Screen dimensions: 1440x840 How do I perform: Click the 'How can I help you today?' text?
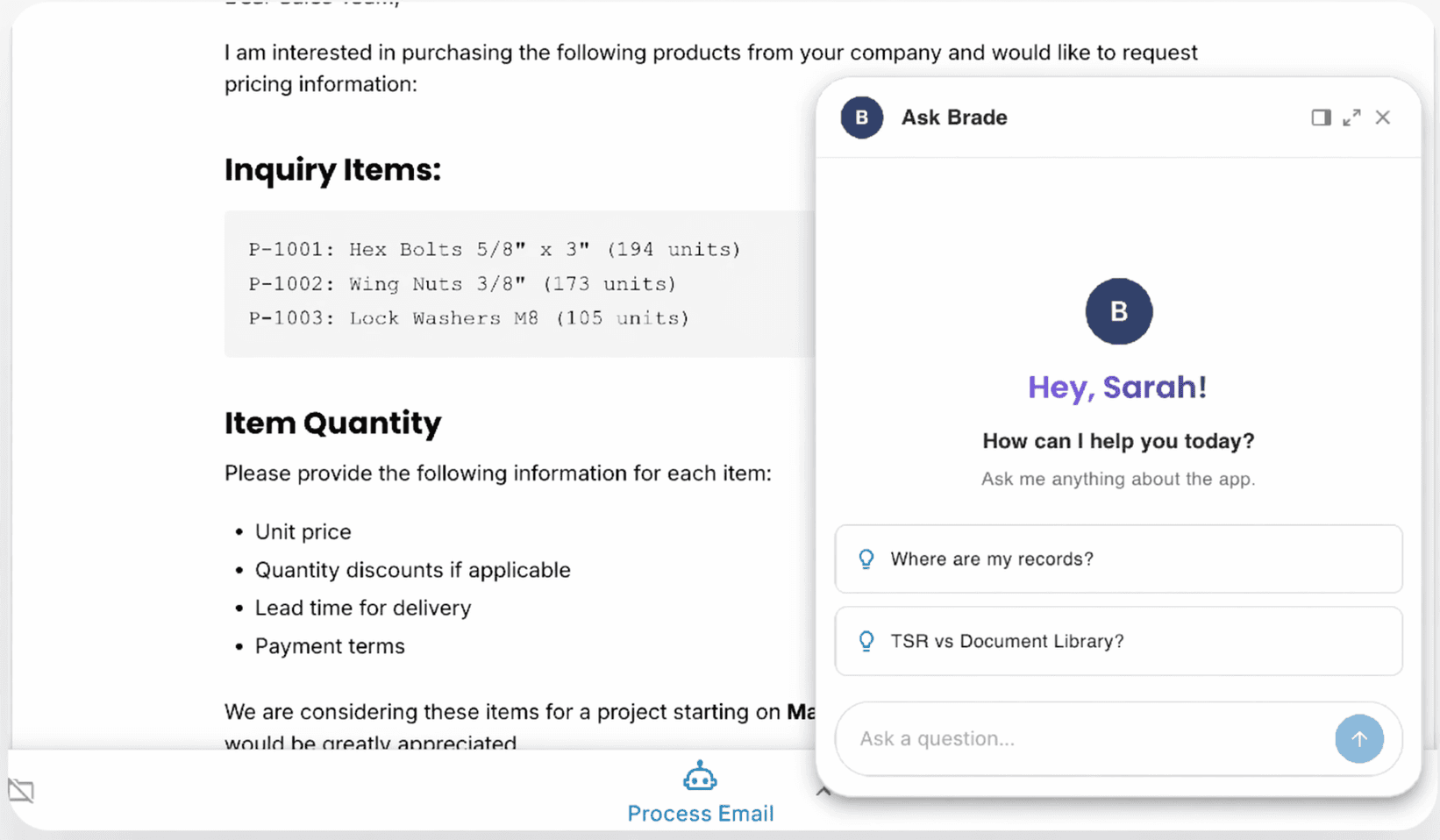[1118, 441]
